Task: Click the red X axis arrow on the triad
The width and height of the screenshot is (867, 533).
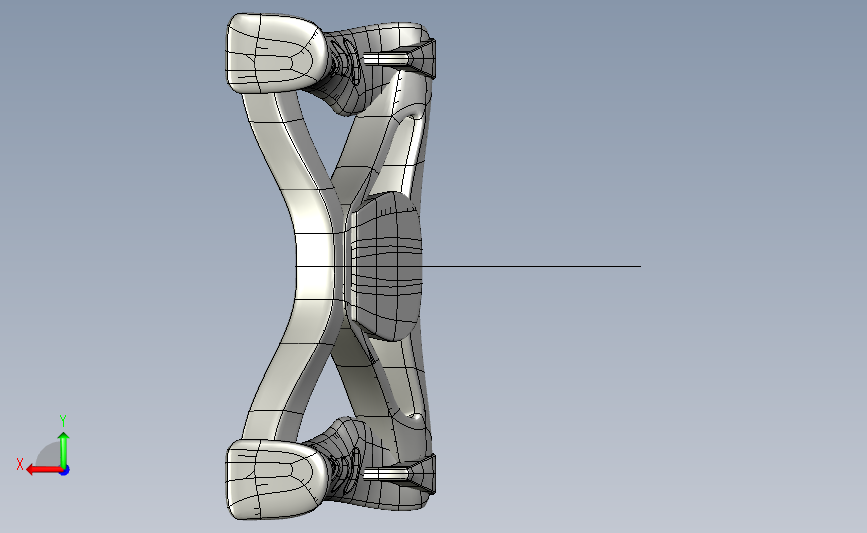Action: [x=44, y=470]
